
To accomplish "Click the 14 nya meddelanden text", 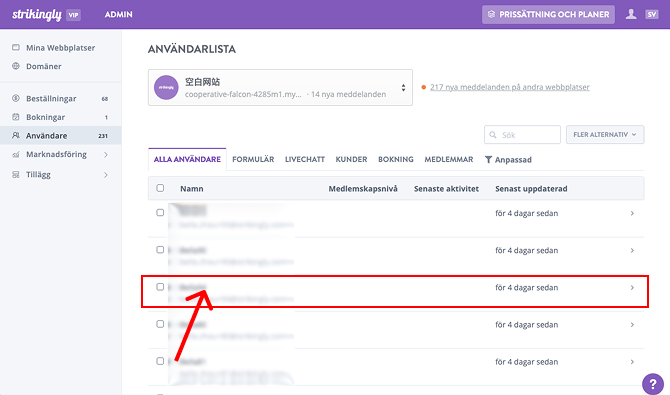I will coord(348,94).
